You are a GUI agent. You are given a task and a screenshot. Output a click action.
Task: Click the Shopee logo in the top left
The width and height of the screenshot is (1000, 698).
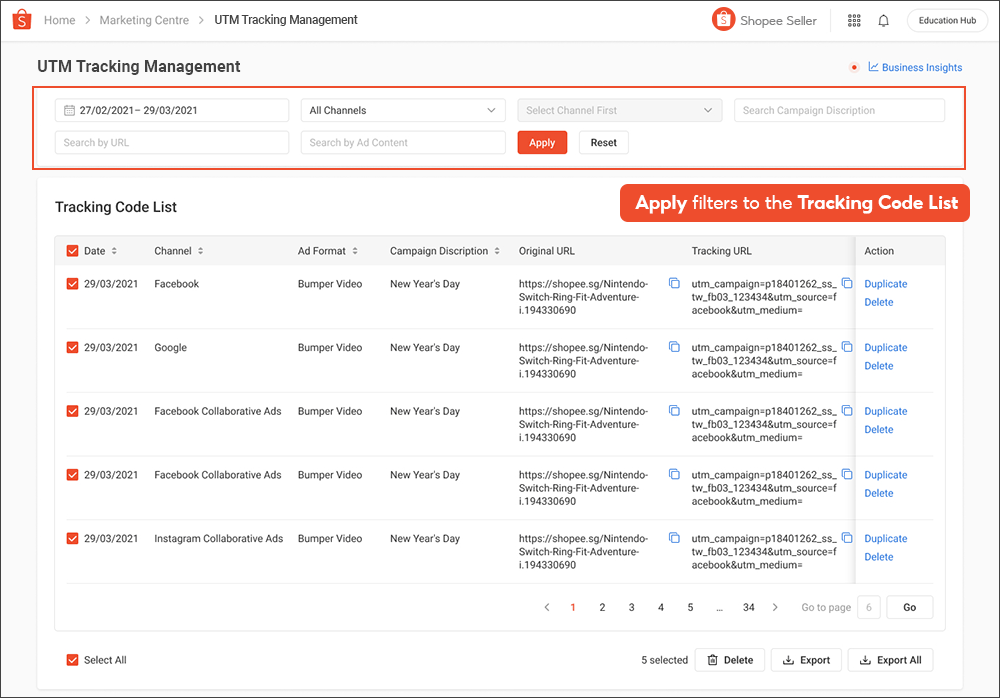(21, 20)
